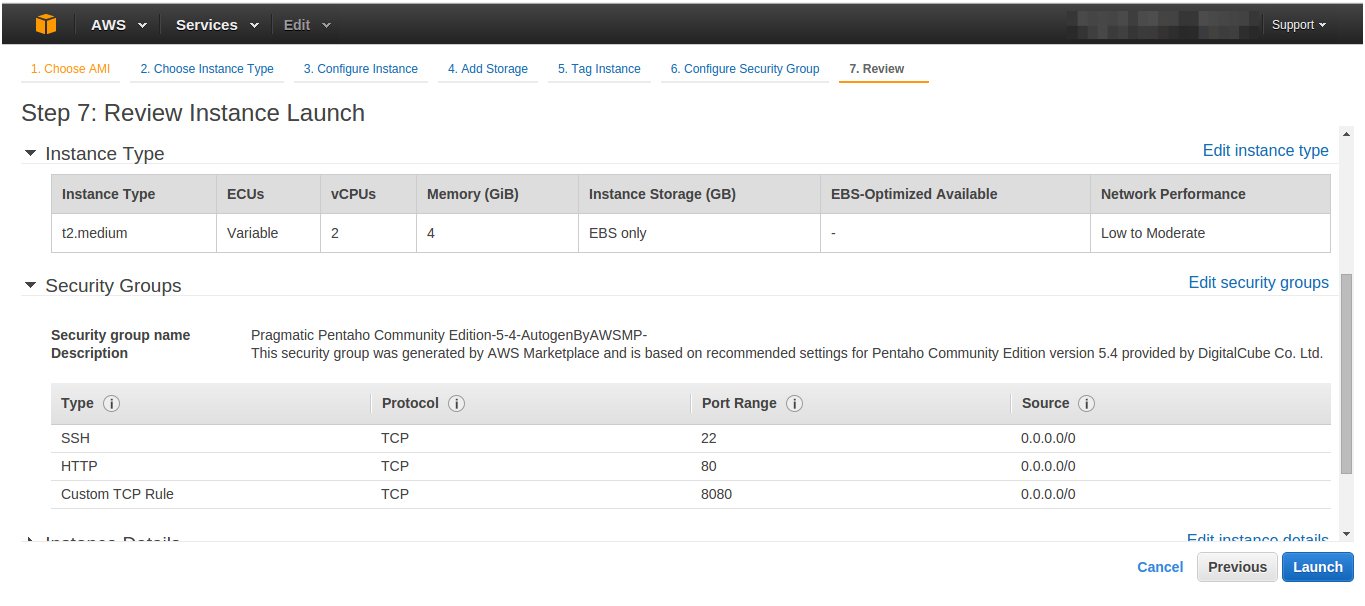Click the scrollbar down arrow
The image size is (1365, 606).
click(x=1346, y=534)
